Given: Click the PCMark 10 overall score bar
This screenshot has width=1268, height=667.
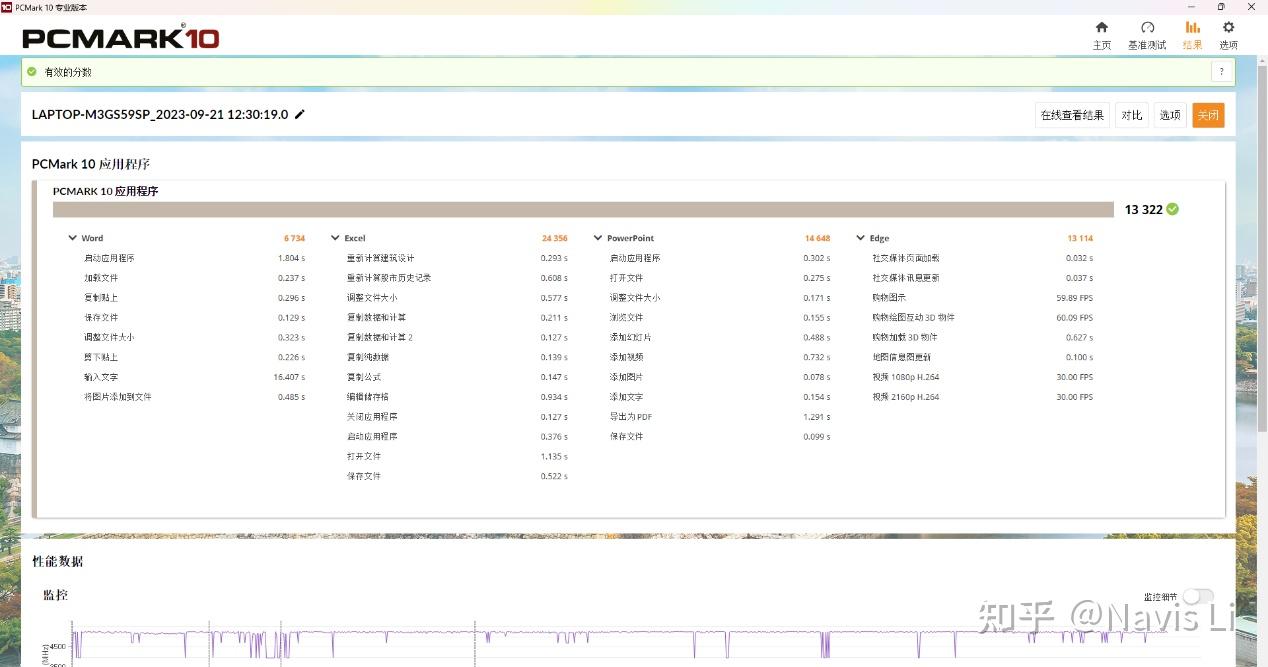Looking at the screenshot, I should point(583,209).
